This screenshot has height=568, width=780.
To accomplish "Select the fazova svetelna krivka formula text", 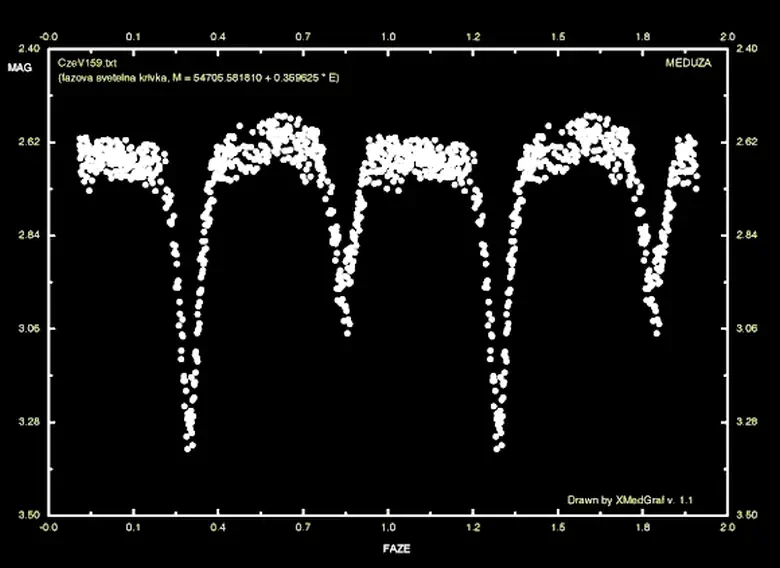I will 198,76.
